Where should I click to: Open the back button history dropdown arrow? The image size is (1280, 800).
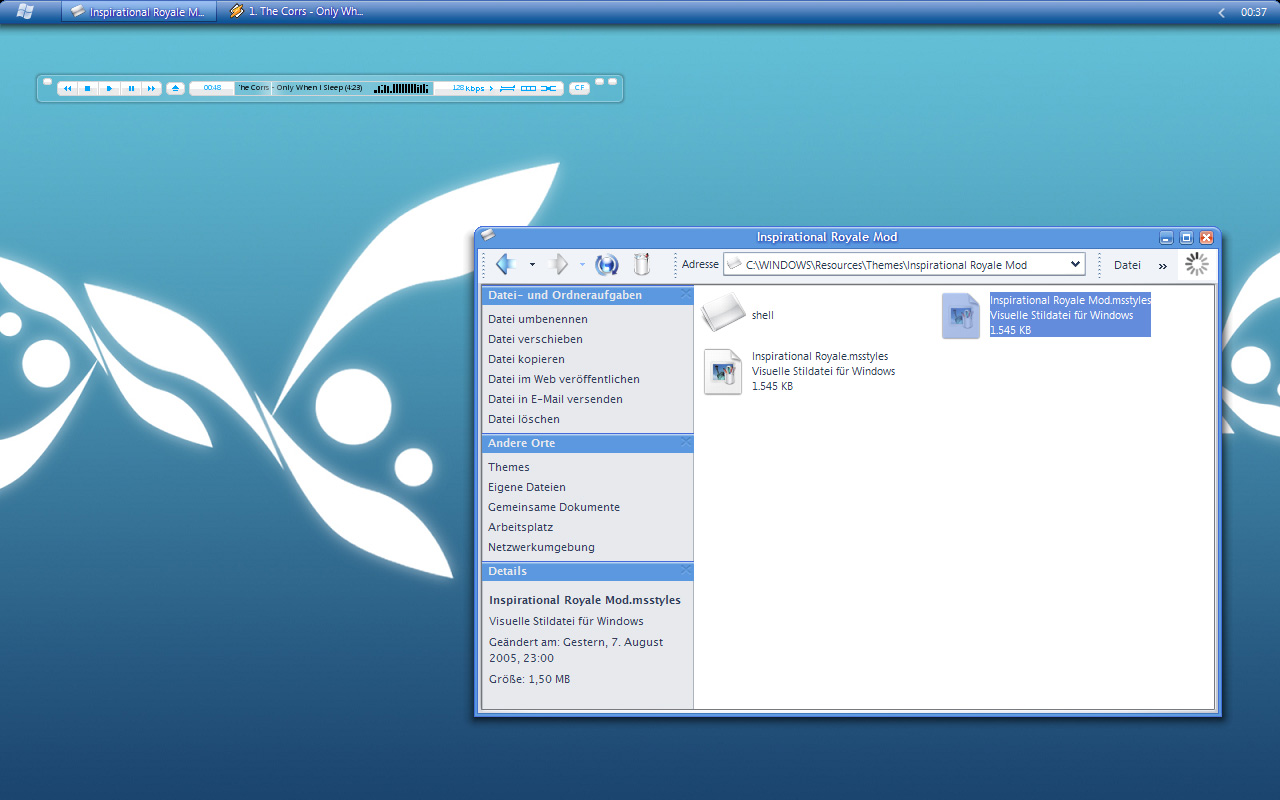pos(532,265)
